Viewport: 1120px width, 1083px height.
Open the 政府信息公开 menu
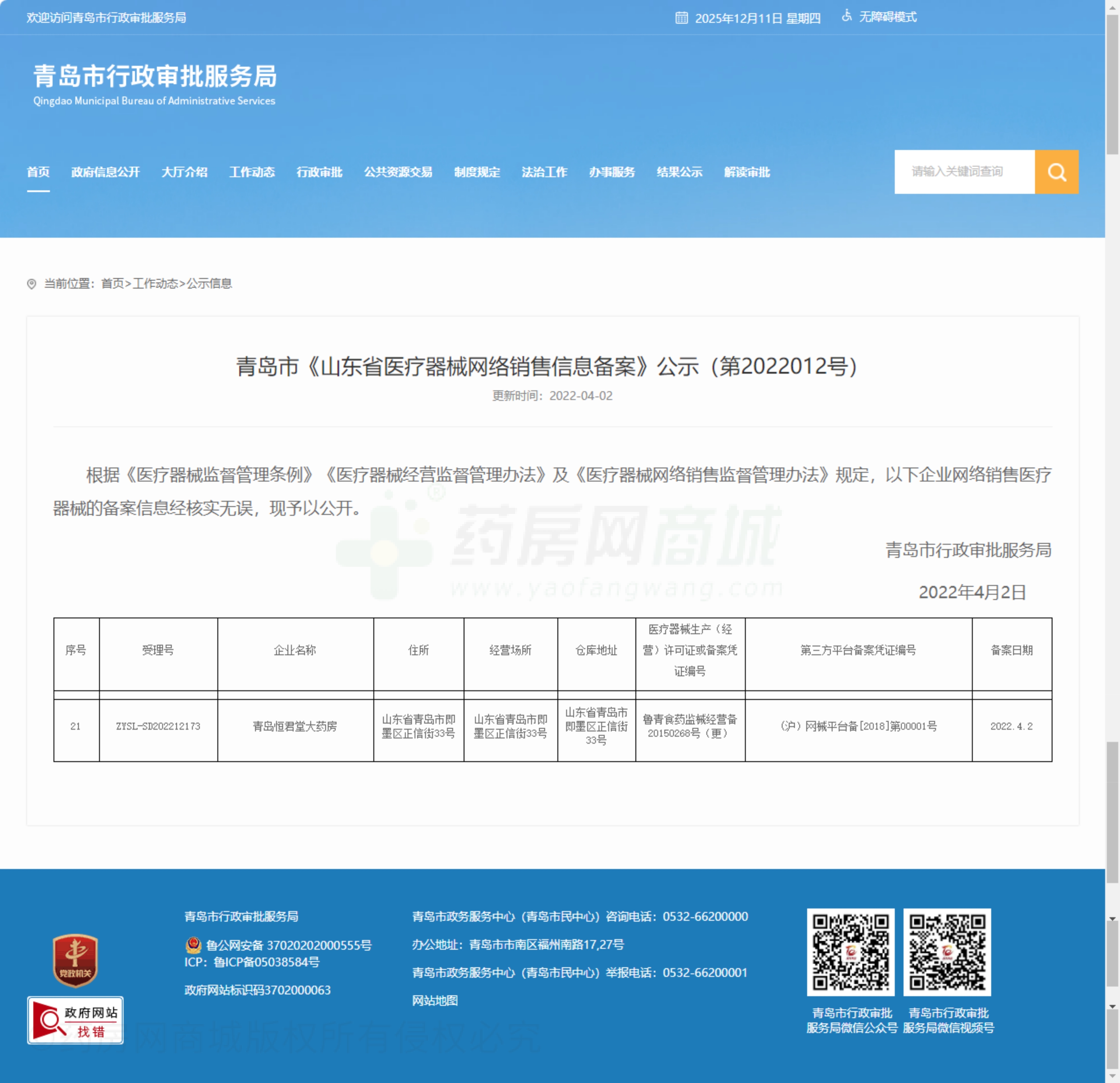pos(105,172)
